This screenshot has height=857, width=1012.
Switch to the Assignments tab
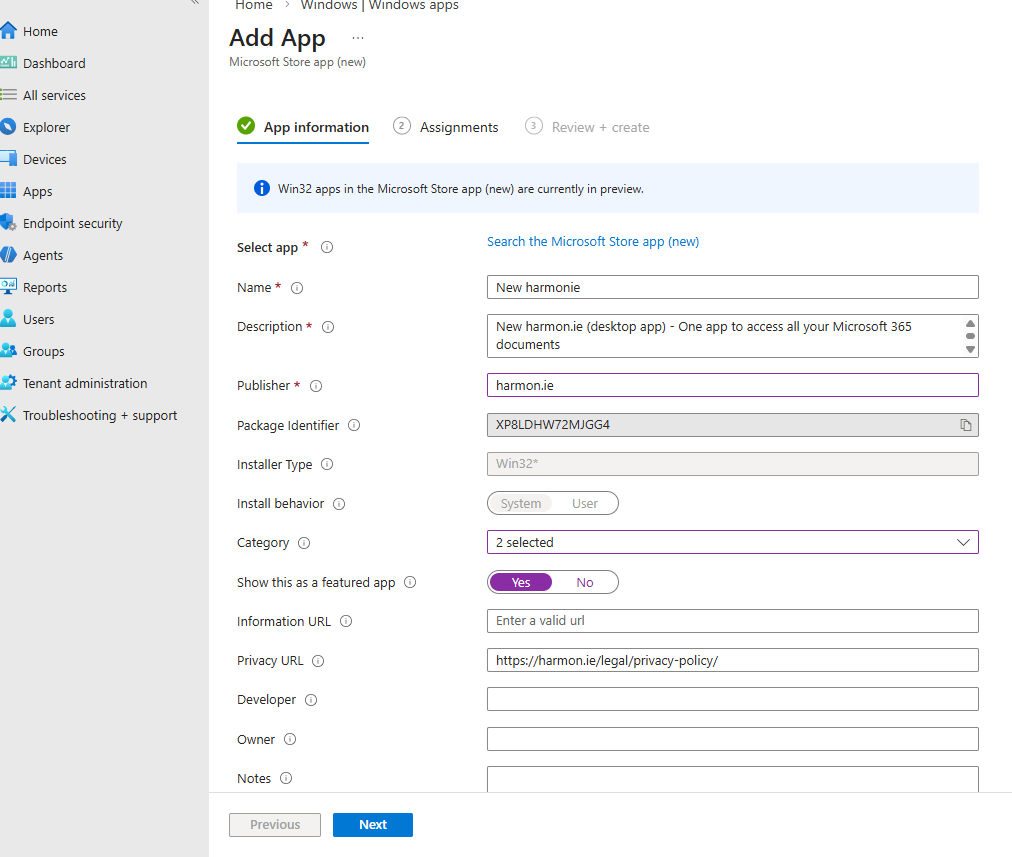pos(459,127)
